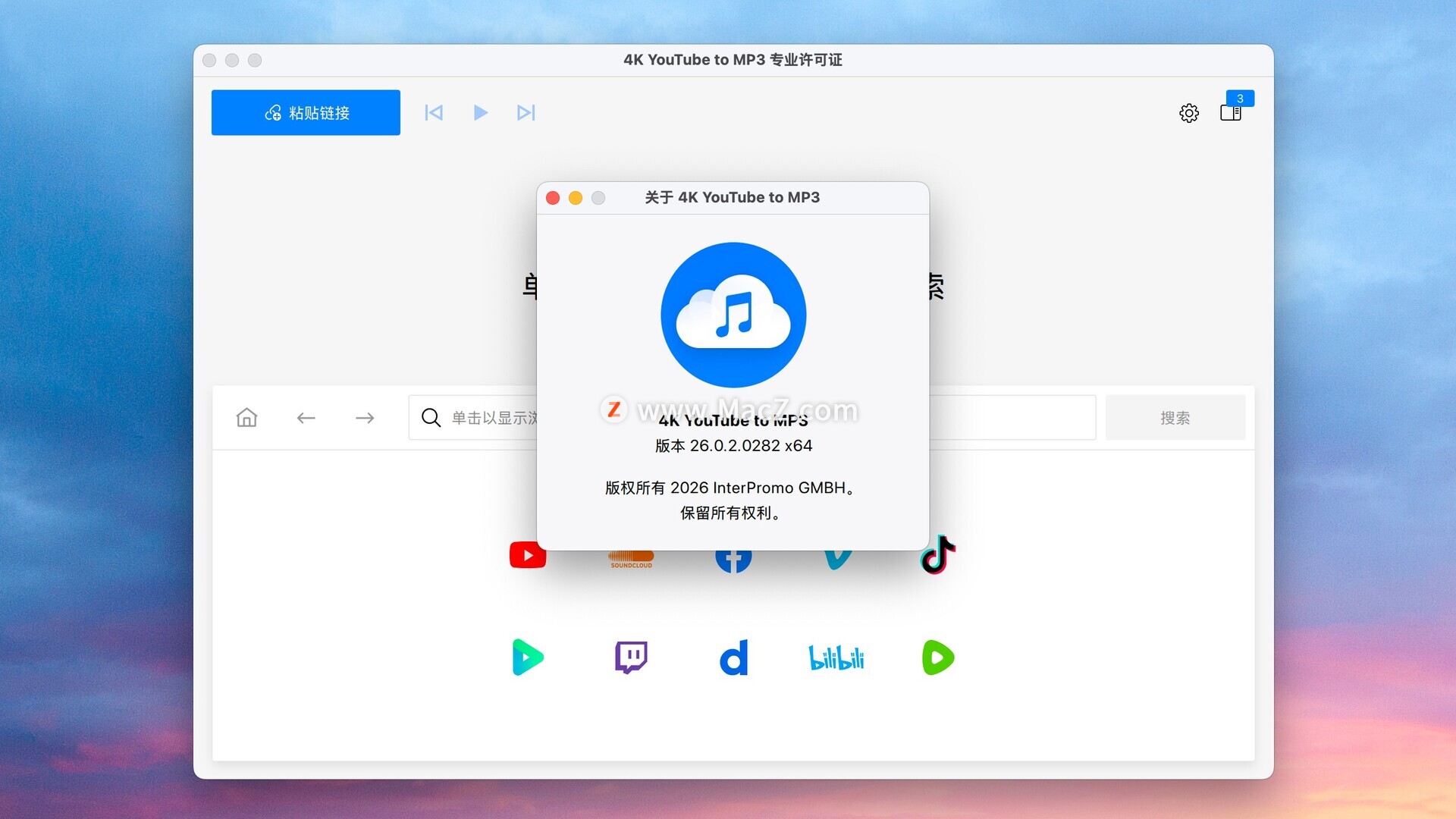
Task: Open the teal play-arrow site icon
Action: click(528, 657)
